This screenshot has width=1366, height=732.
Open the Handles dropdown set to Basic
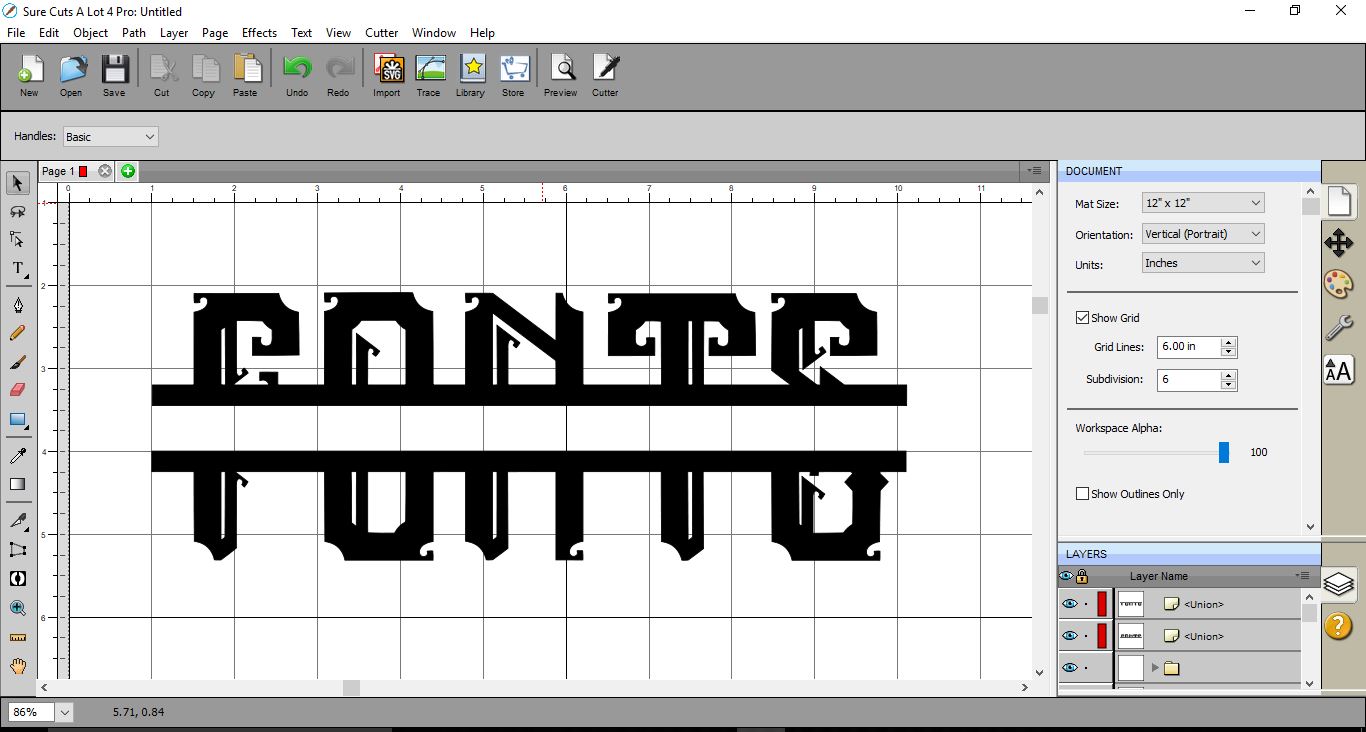(110, 137)
